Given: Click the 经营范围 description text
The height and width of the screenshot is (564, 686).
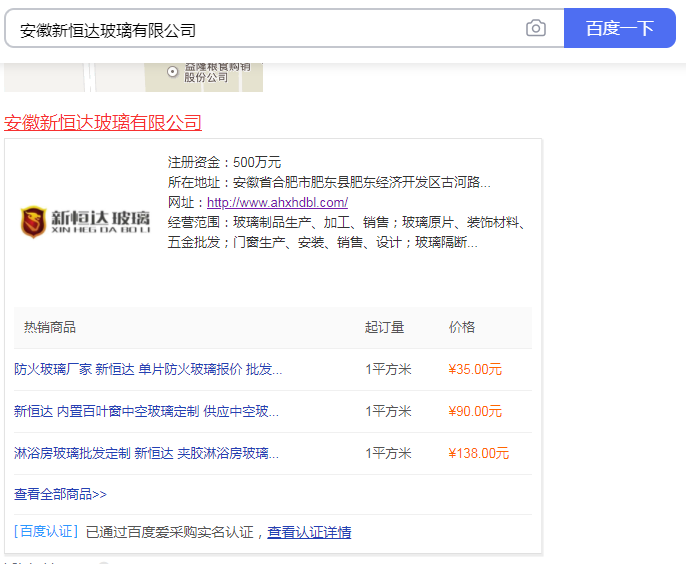Looking at the screenshot, I should click(346, 232).
